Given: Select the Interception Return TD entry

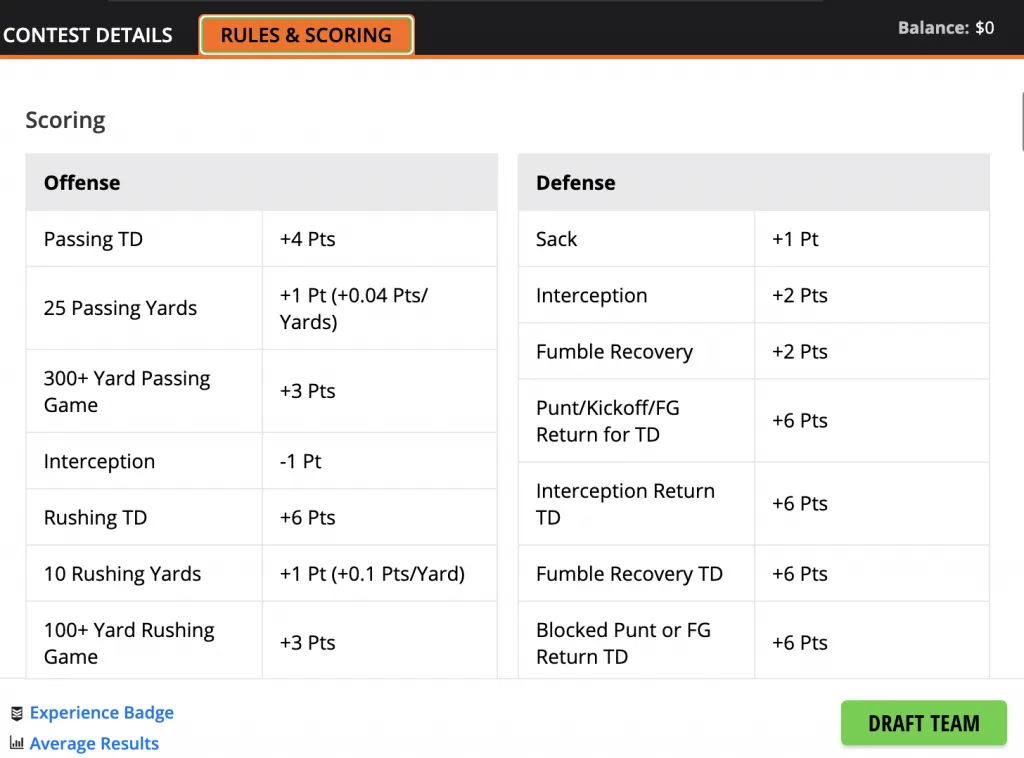Looking at the screenshot, I should point(625,503).
